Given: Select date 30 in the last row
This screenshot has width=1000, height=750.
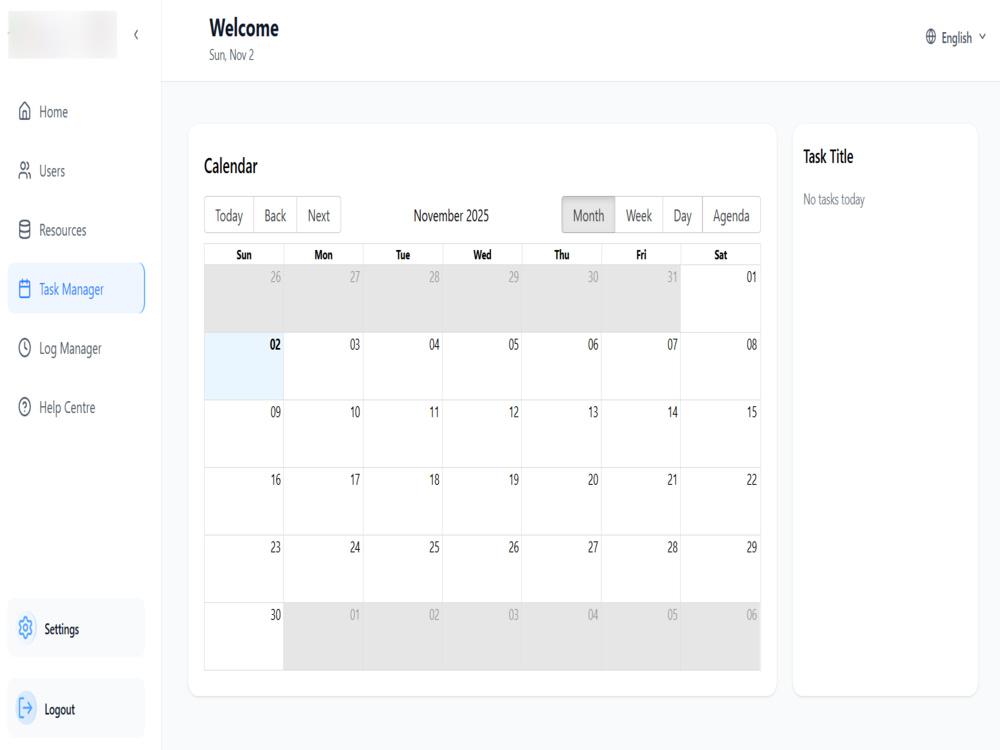Looking at the screenshot, I should (x=275, y=615).
